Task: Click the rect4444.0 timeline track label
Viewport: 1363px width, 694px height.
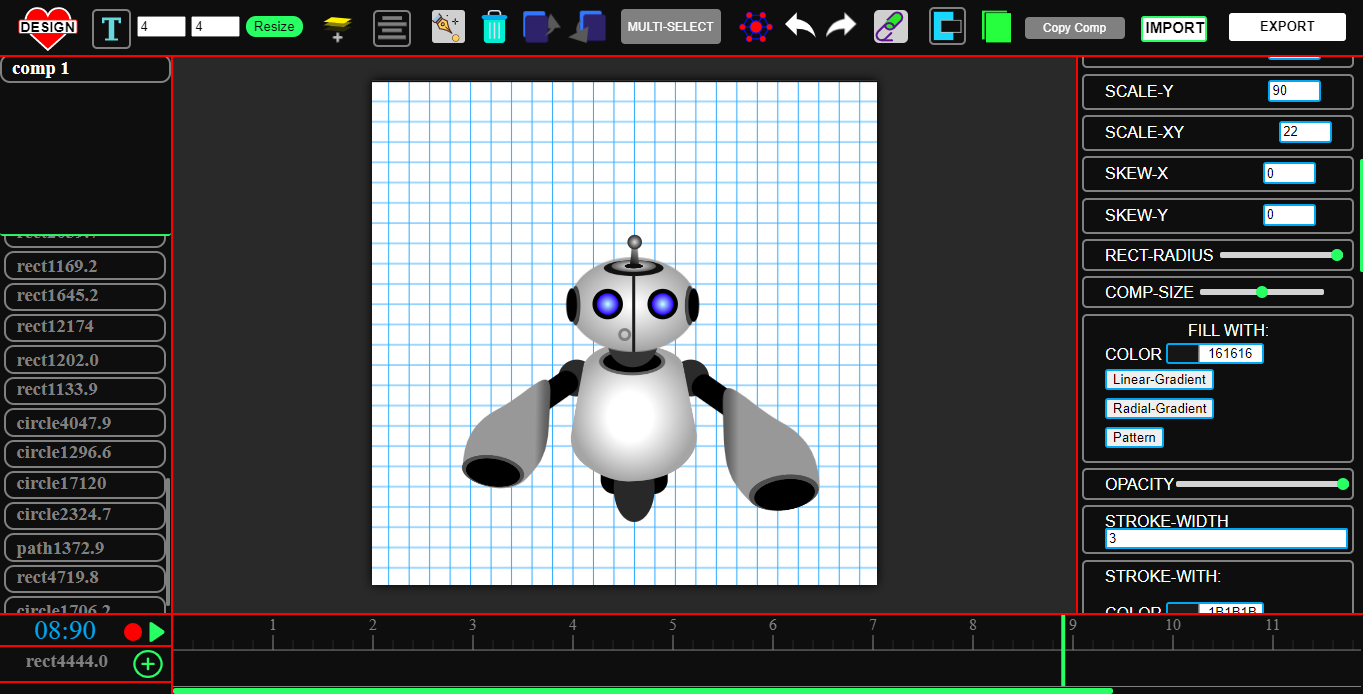Action: pyautogui.click(x=67, y=661)
